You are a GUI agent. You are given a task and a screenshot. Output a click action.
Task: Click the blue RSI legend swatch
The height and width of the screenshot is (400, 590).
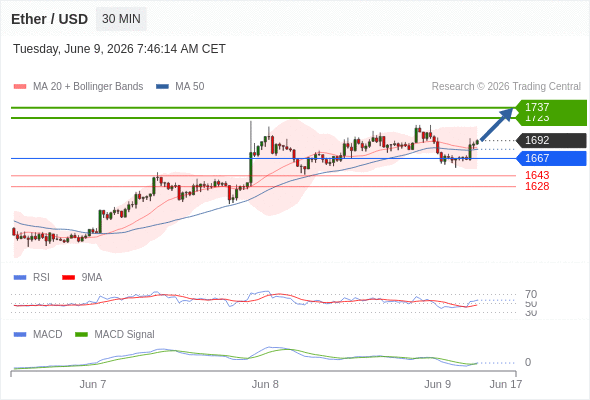(20, 278)
